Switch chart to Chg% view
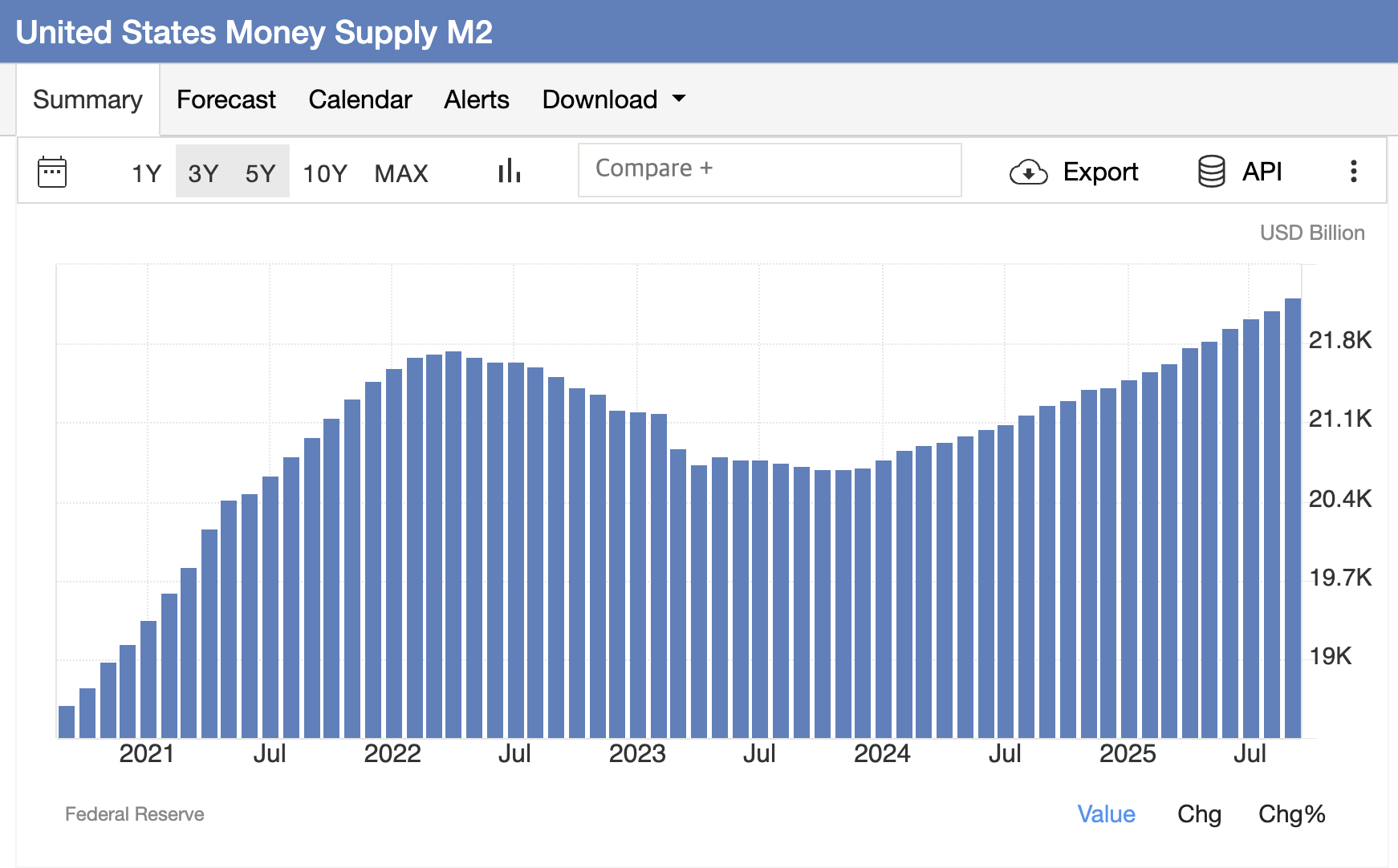 coord(1291,814)
